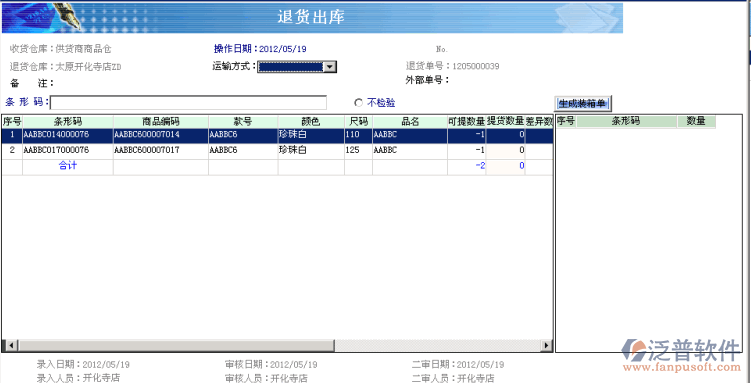This screenshot has height=383, width=751.
Task: Click the 生成装箱单 button
Action: pos(583,103)
